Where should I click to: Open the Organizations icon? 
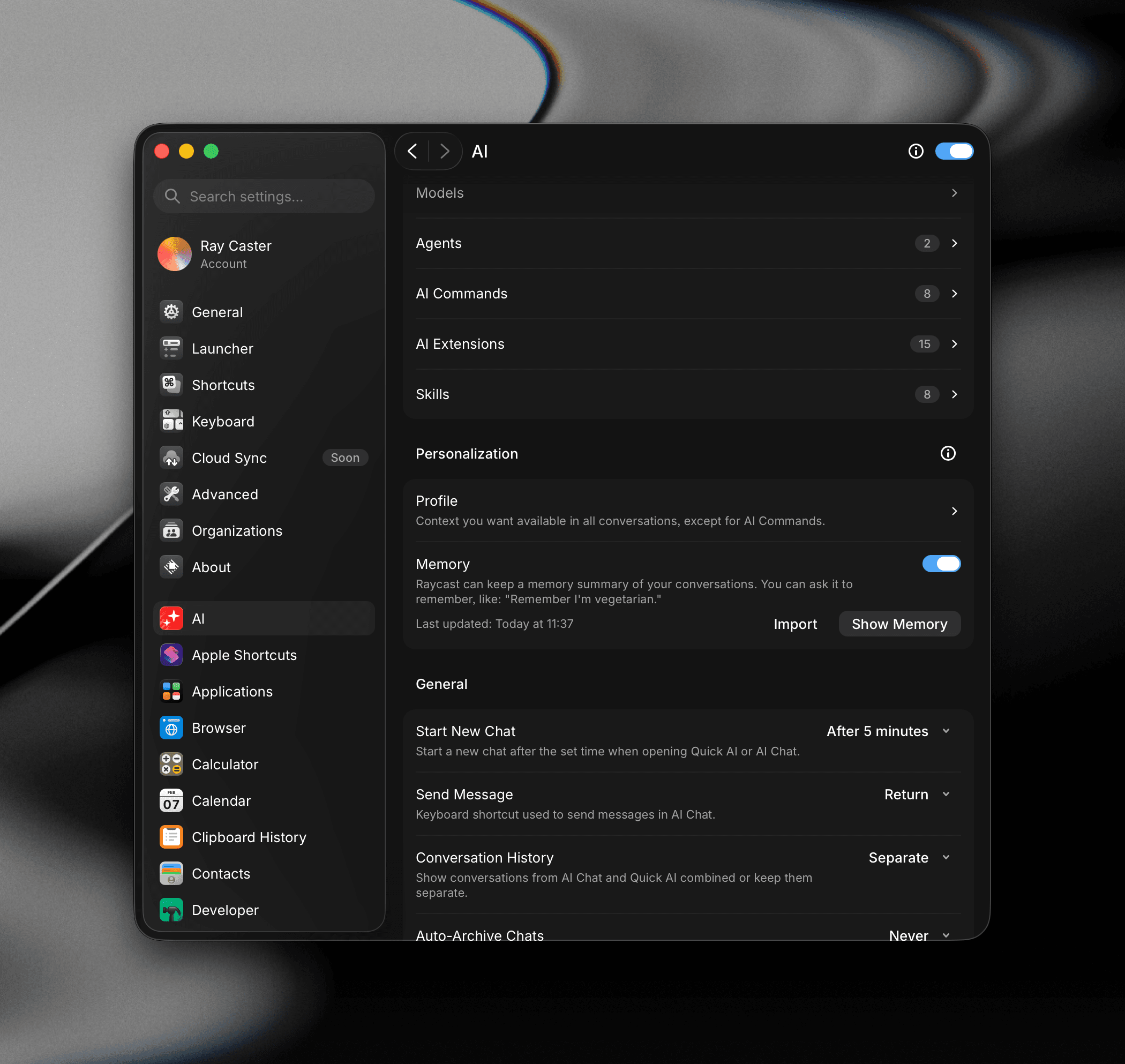[x=171, y=530]
